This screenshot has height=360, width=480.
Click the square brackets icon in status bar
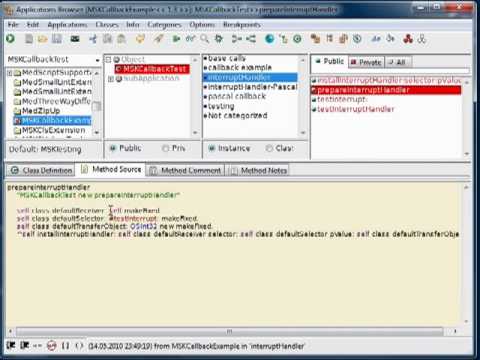[65, 346]
